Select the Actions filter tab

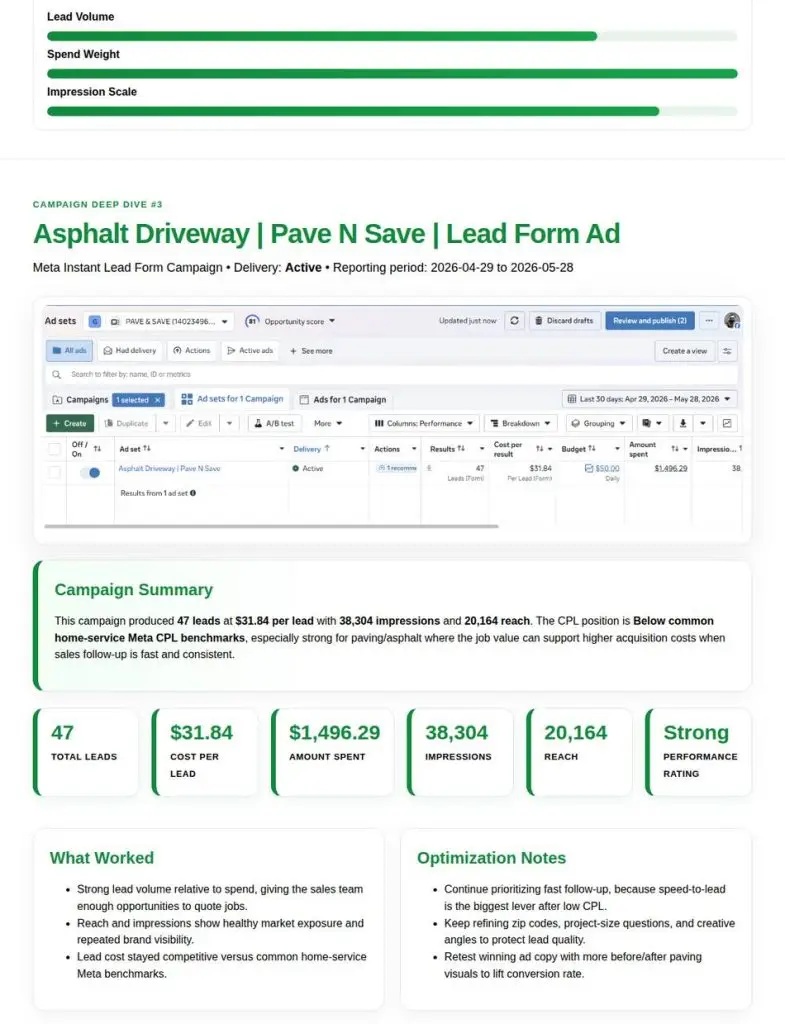pos(192,351)
